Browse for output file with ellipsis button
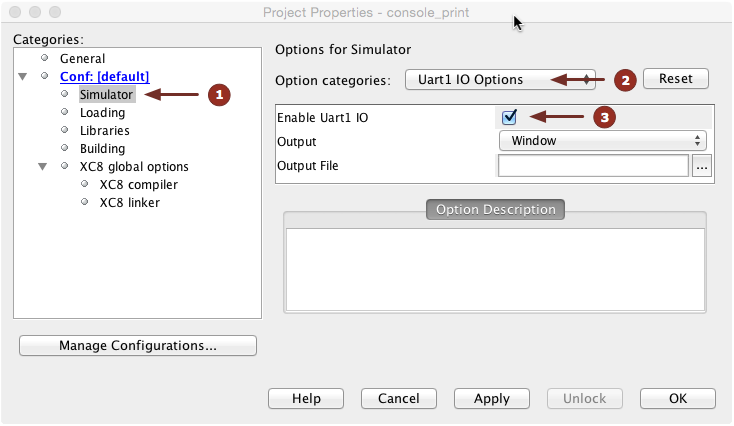Screen dimensions: 734x426 (701, 167)
